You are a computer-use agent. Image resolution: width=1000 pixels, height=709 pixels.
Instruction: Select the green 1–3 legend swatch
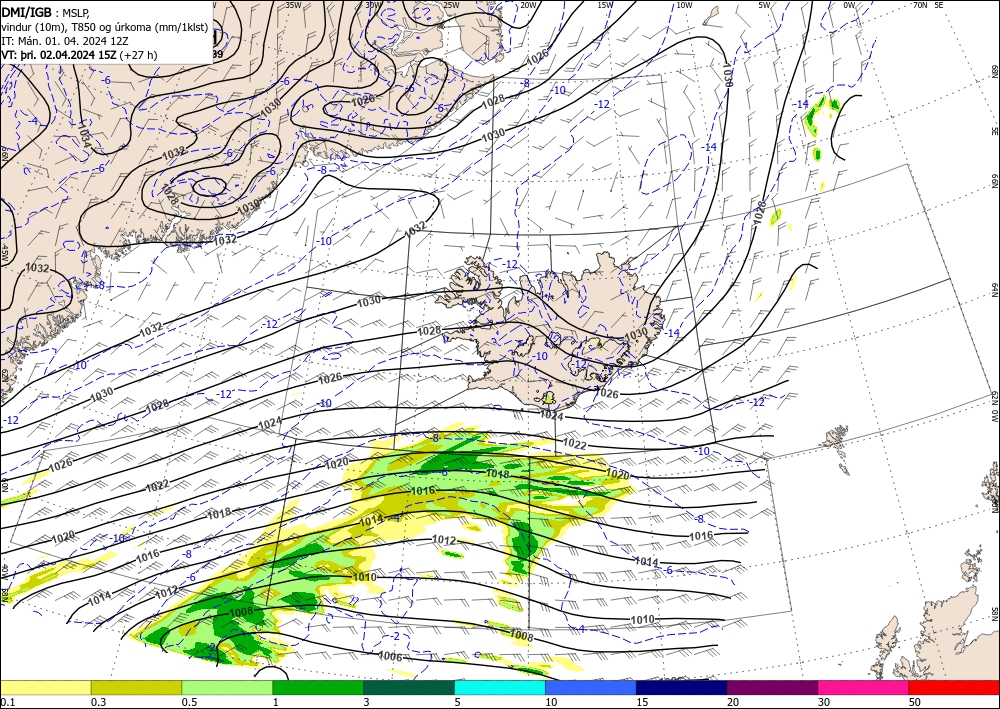point(318,687)
